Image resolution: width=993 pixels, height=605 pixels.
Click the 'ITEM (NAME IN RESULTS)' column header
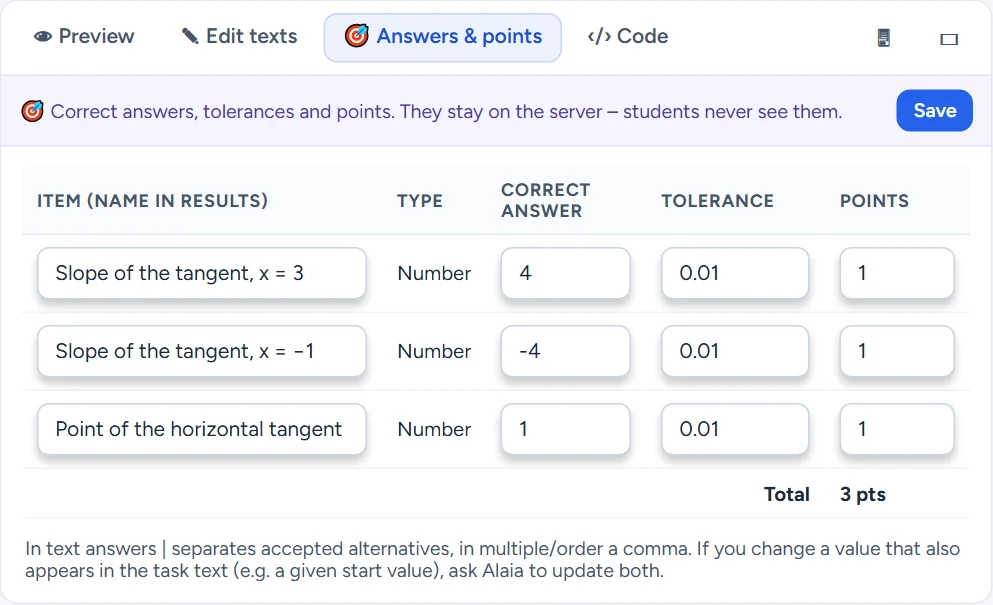click(x=153, y=201)
